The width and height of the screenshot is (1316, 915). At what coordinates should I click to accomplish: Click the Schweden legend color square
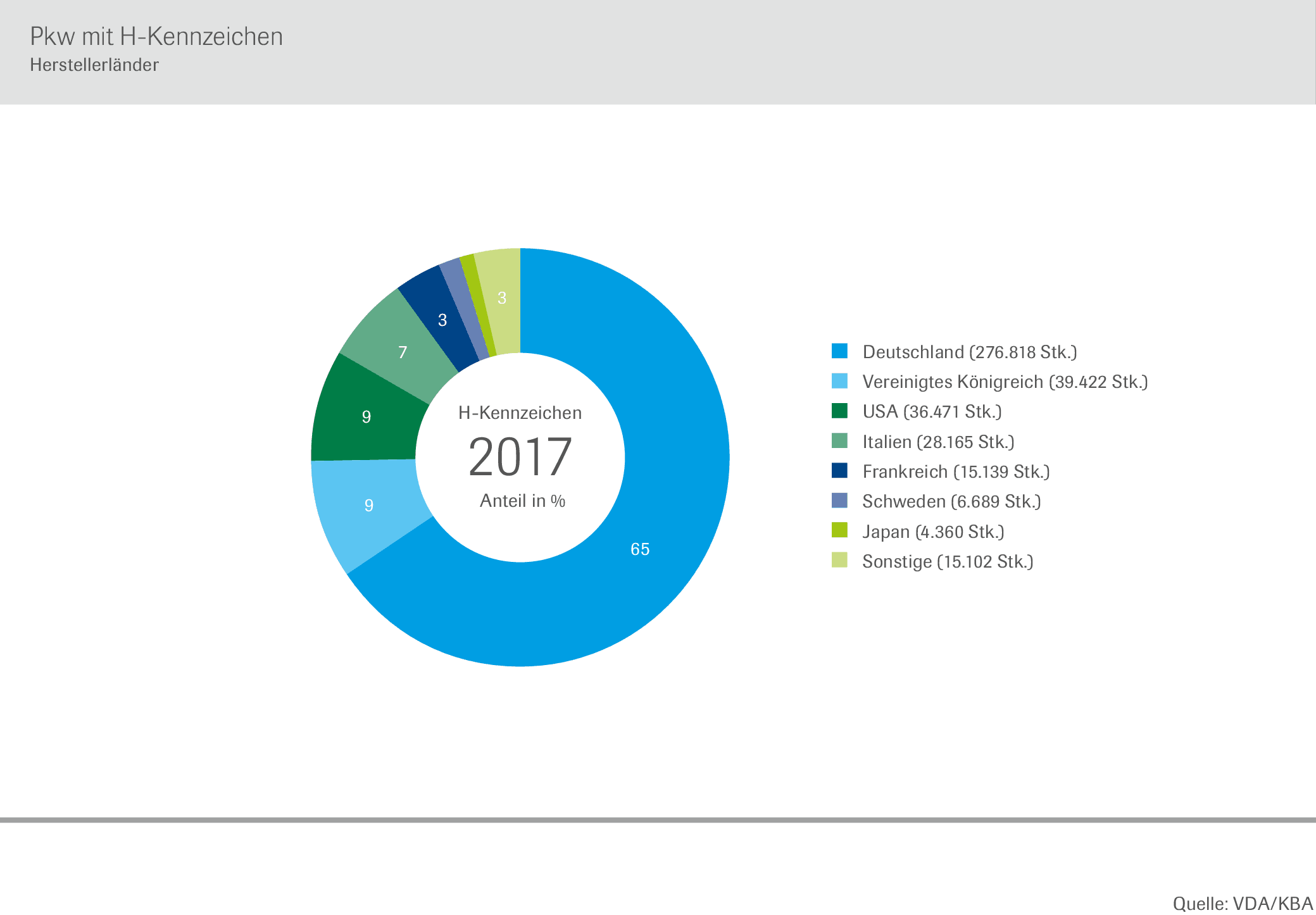point(839,500)
